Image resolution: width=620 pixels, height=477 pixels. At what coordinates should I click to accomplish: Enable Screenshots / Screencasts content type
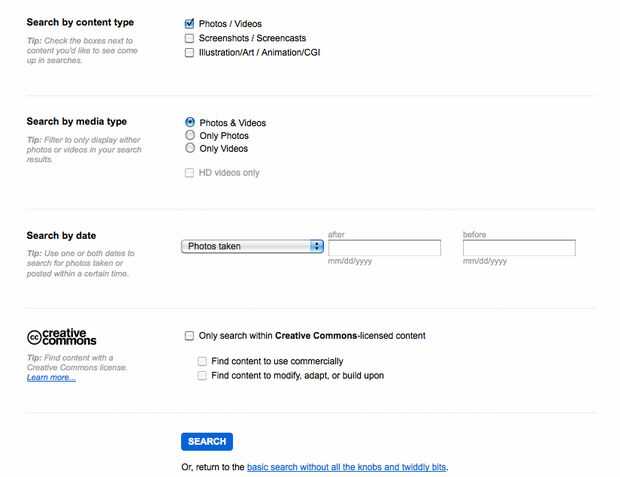tap(190, 38)
